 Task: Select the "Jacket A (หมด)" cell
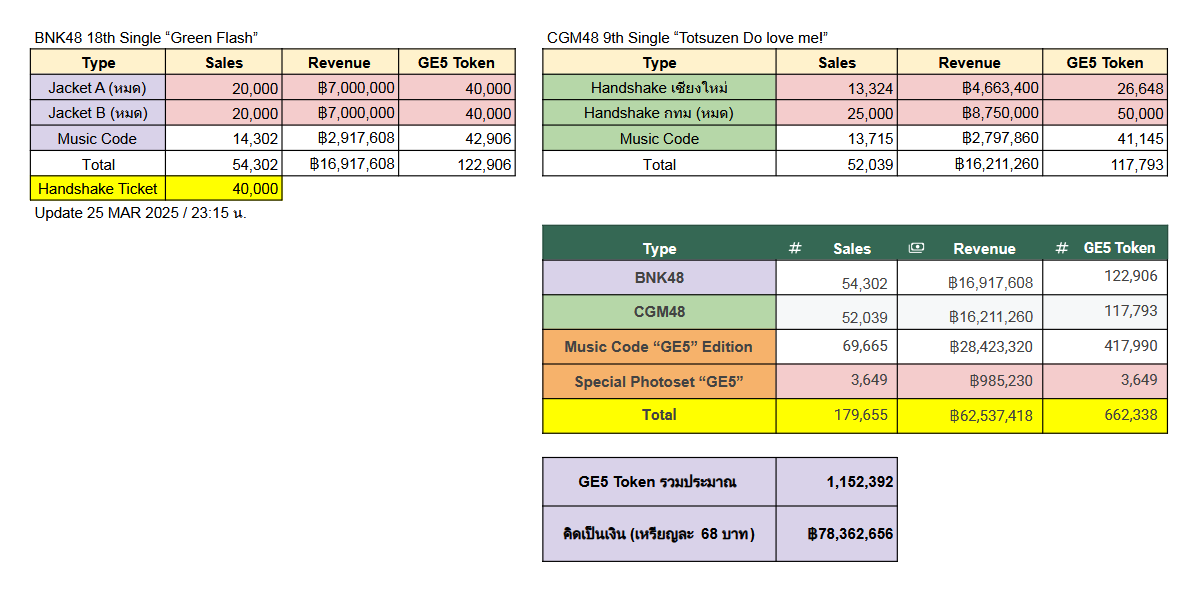[x=98, y=88]
